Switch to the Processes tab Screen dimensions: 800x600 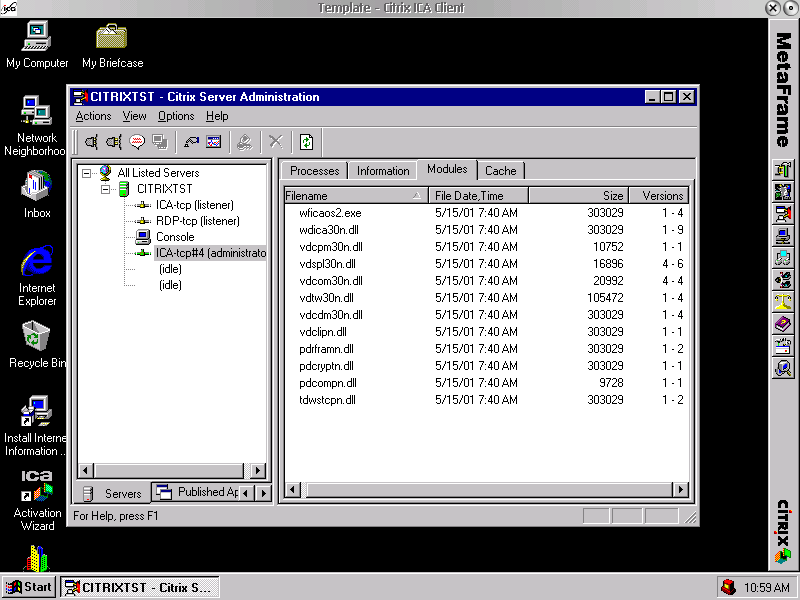click(314, 171)
